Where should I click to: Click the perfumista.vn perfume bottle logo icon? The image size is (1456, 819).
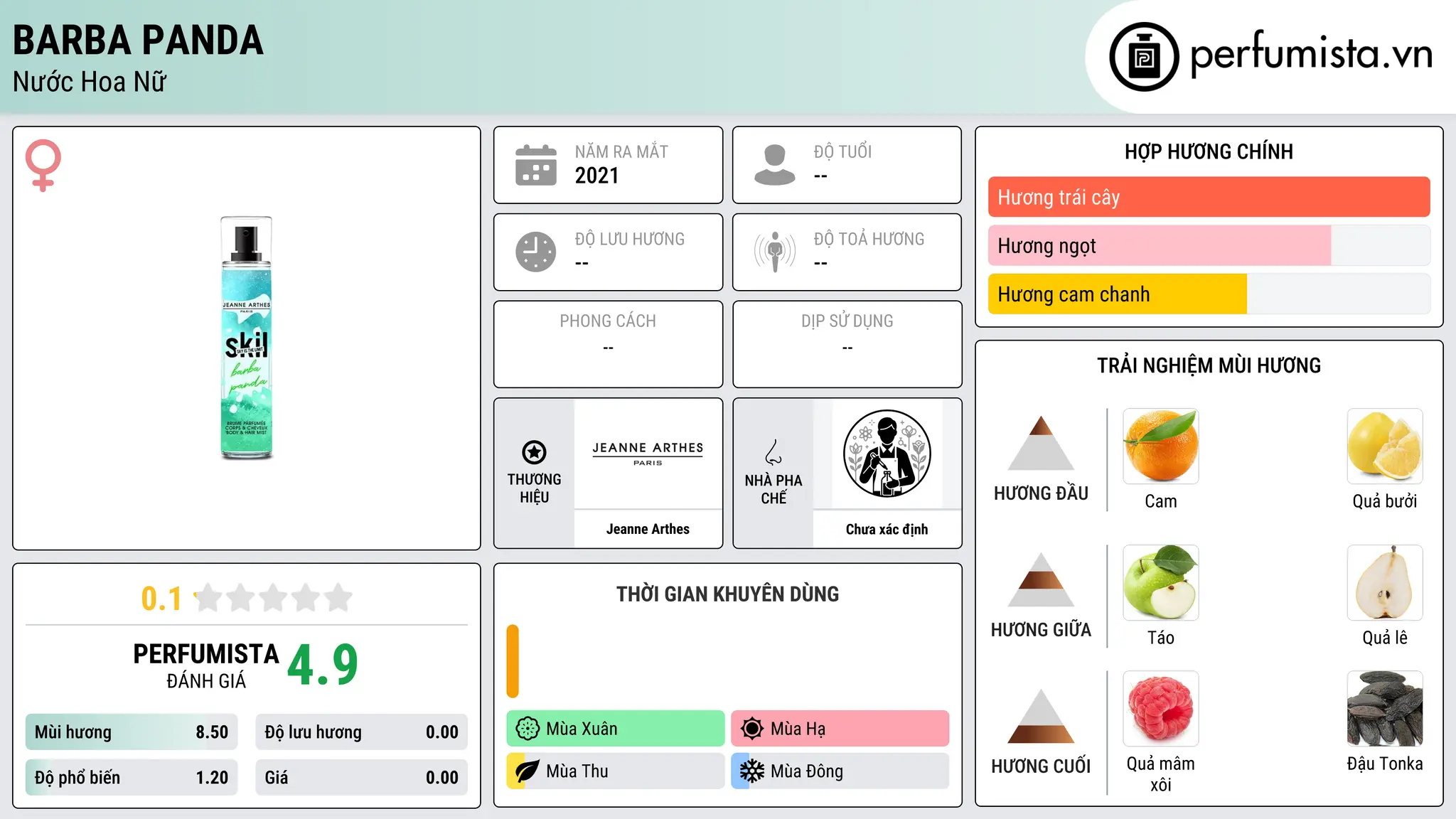[1144, 57]
